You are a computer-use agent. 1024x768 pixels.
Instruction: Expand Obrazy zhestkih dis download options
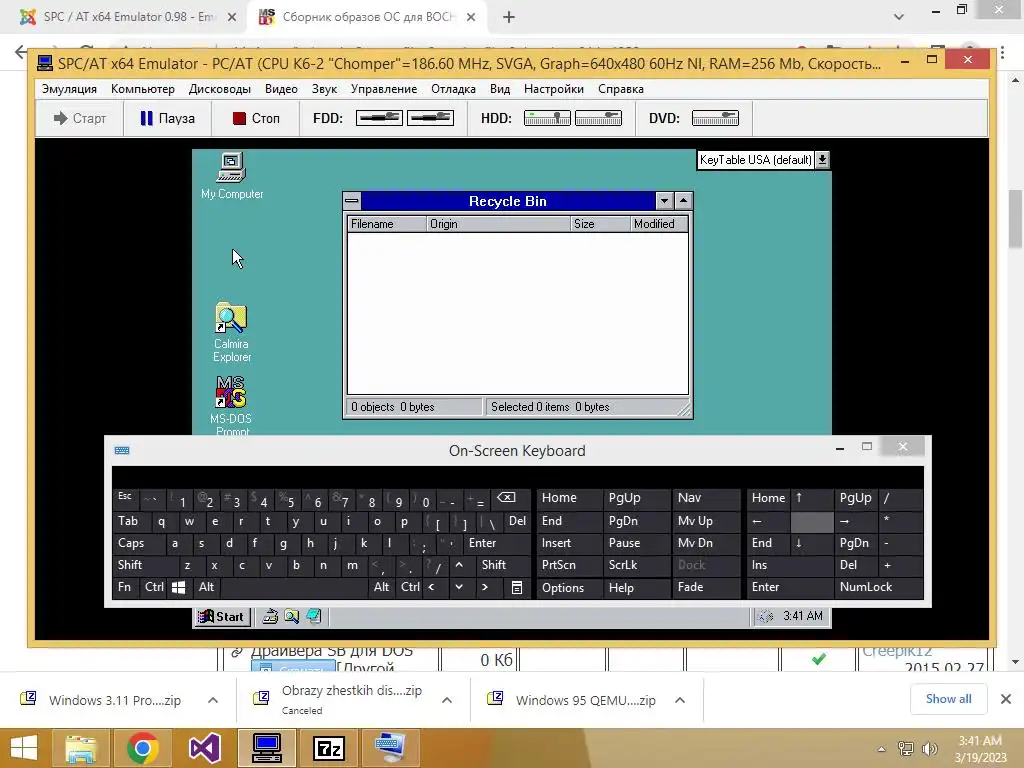point(447,700)
